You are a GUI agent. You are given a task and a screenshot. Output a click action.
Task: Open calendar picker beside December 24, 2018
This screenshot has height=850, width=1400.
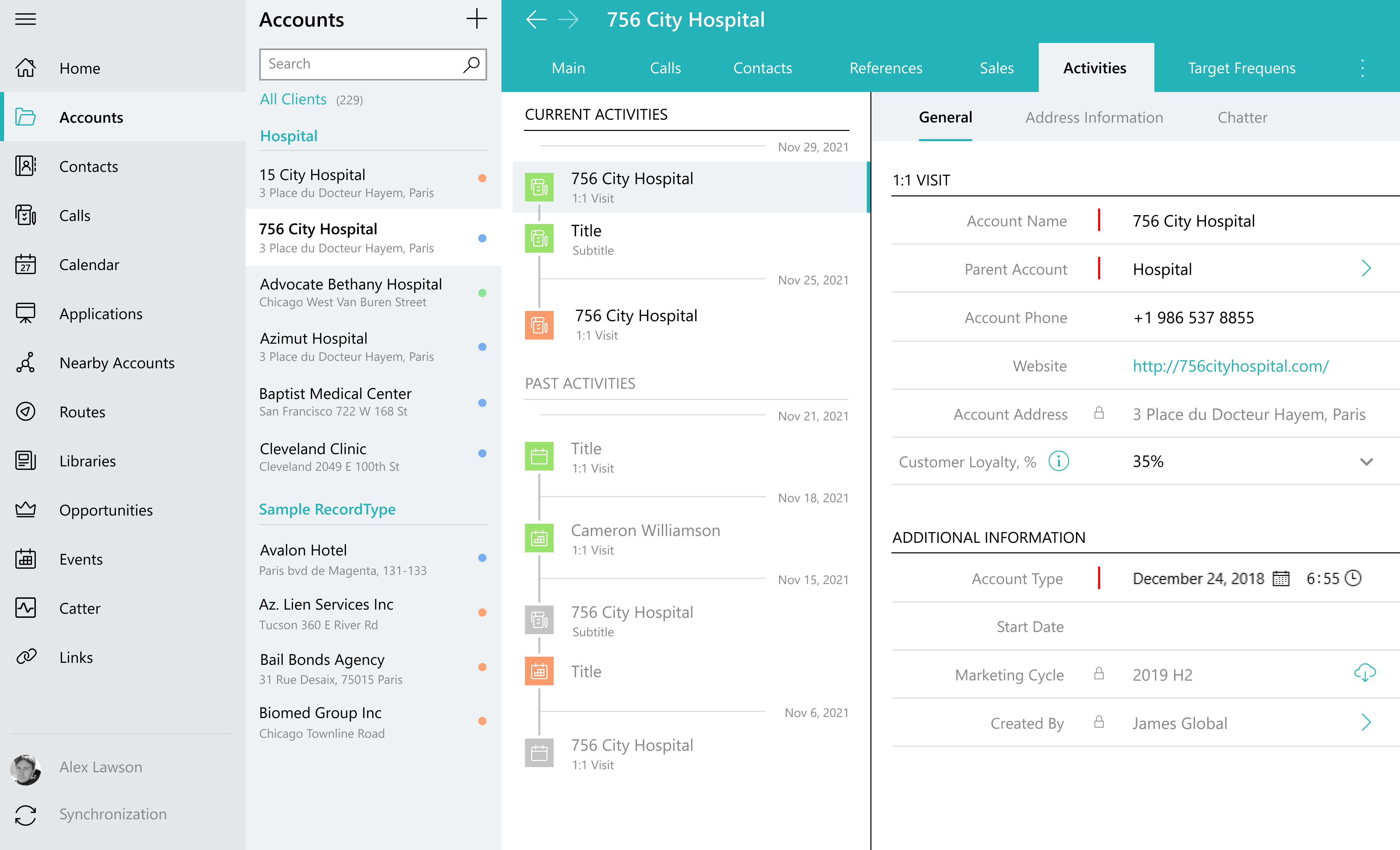point(1281,579)
